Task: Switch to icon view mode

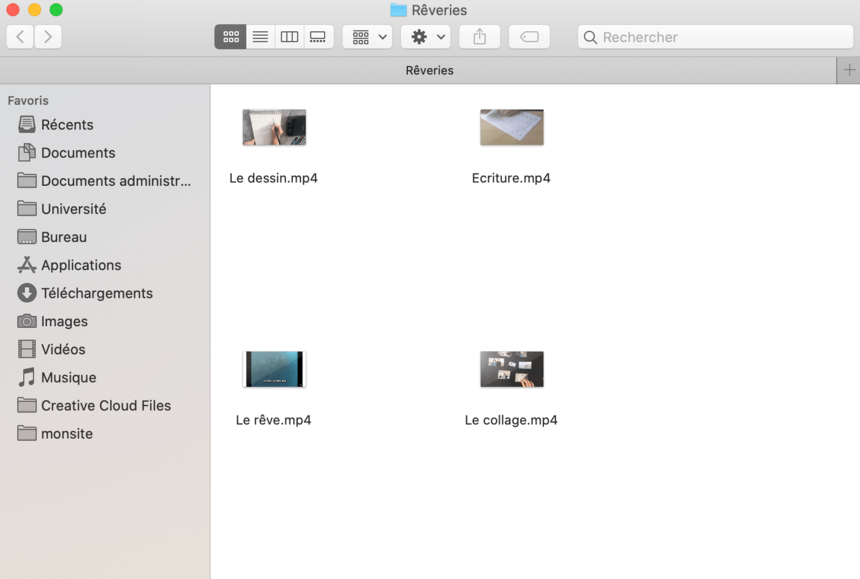Action: point(230,37)
